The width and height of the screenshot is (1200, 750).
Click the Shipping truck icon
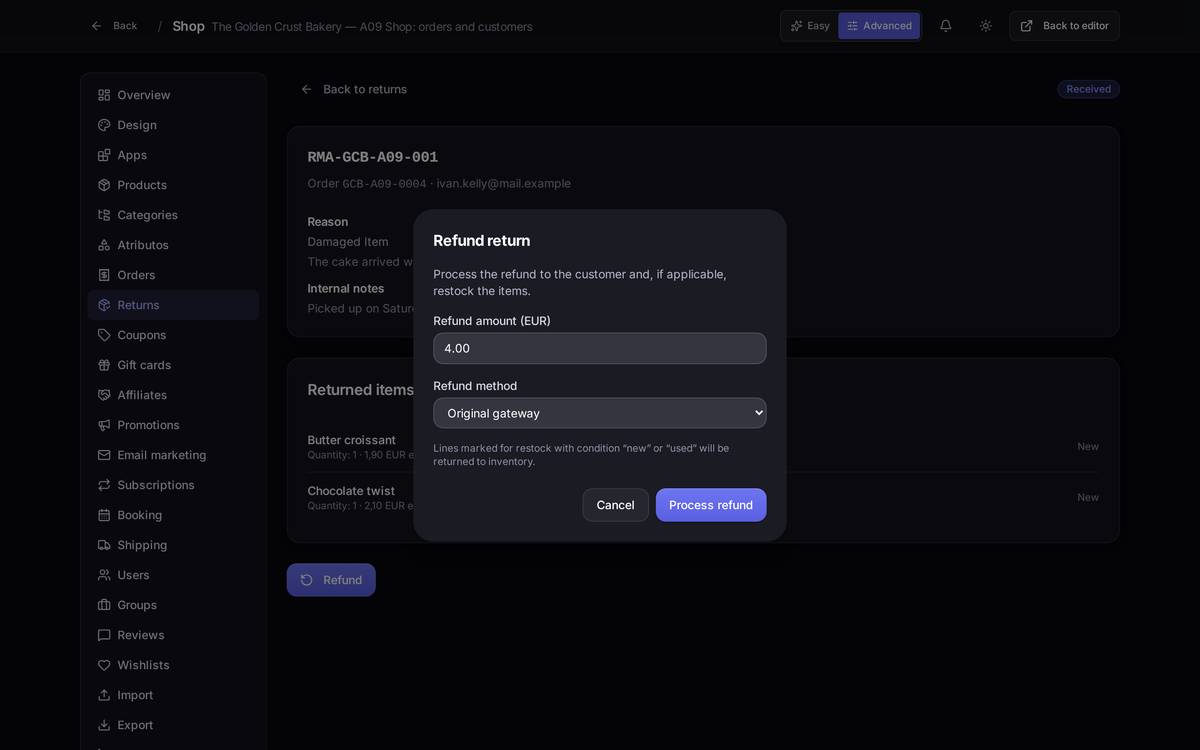104,545
